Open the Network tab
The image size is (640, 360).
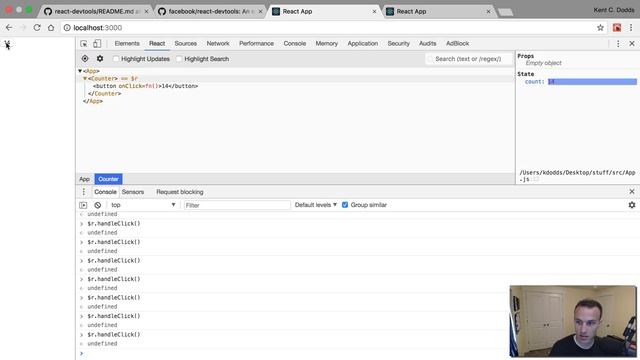point(218,44)
